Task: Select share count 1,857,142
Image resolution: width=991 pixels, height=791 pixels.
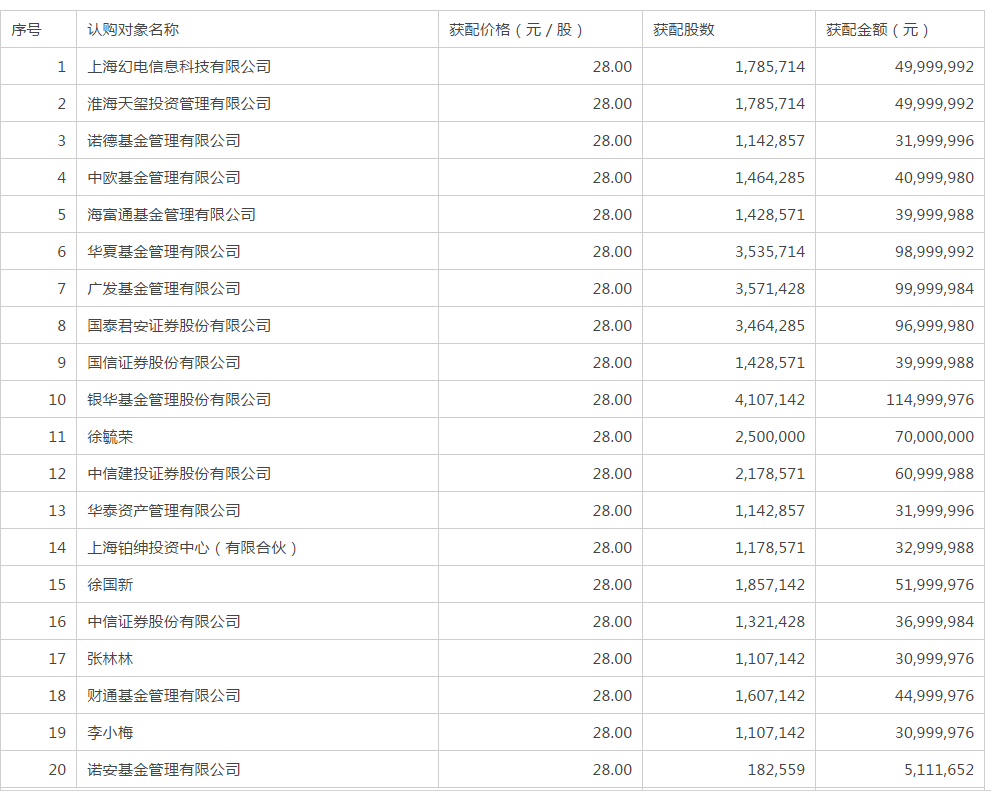Action: (x=770, y=584)
